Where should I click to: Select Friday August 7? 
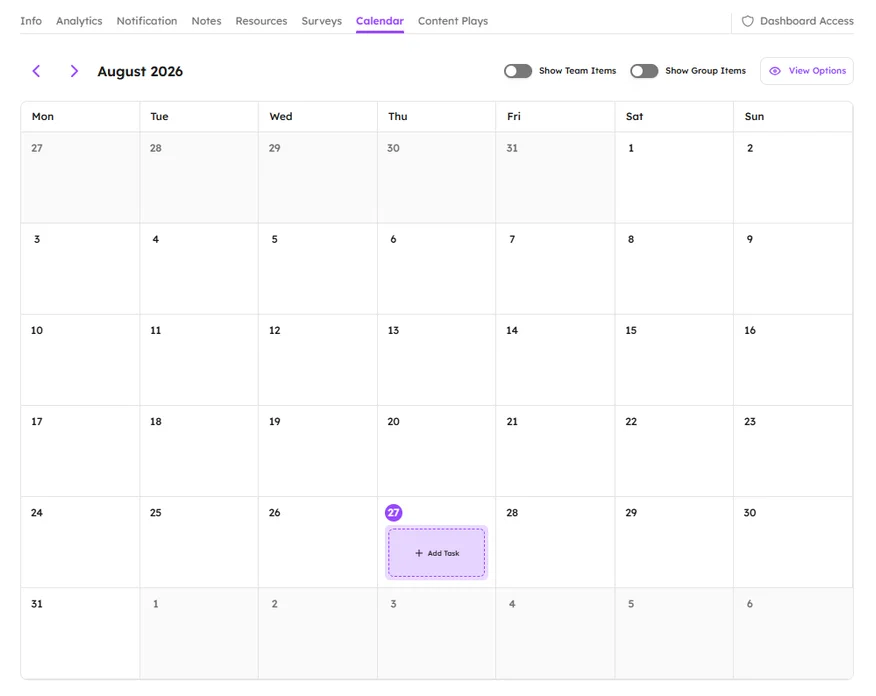pos(555,269)
